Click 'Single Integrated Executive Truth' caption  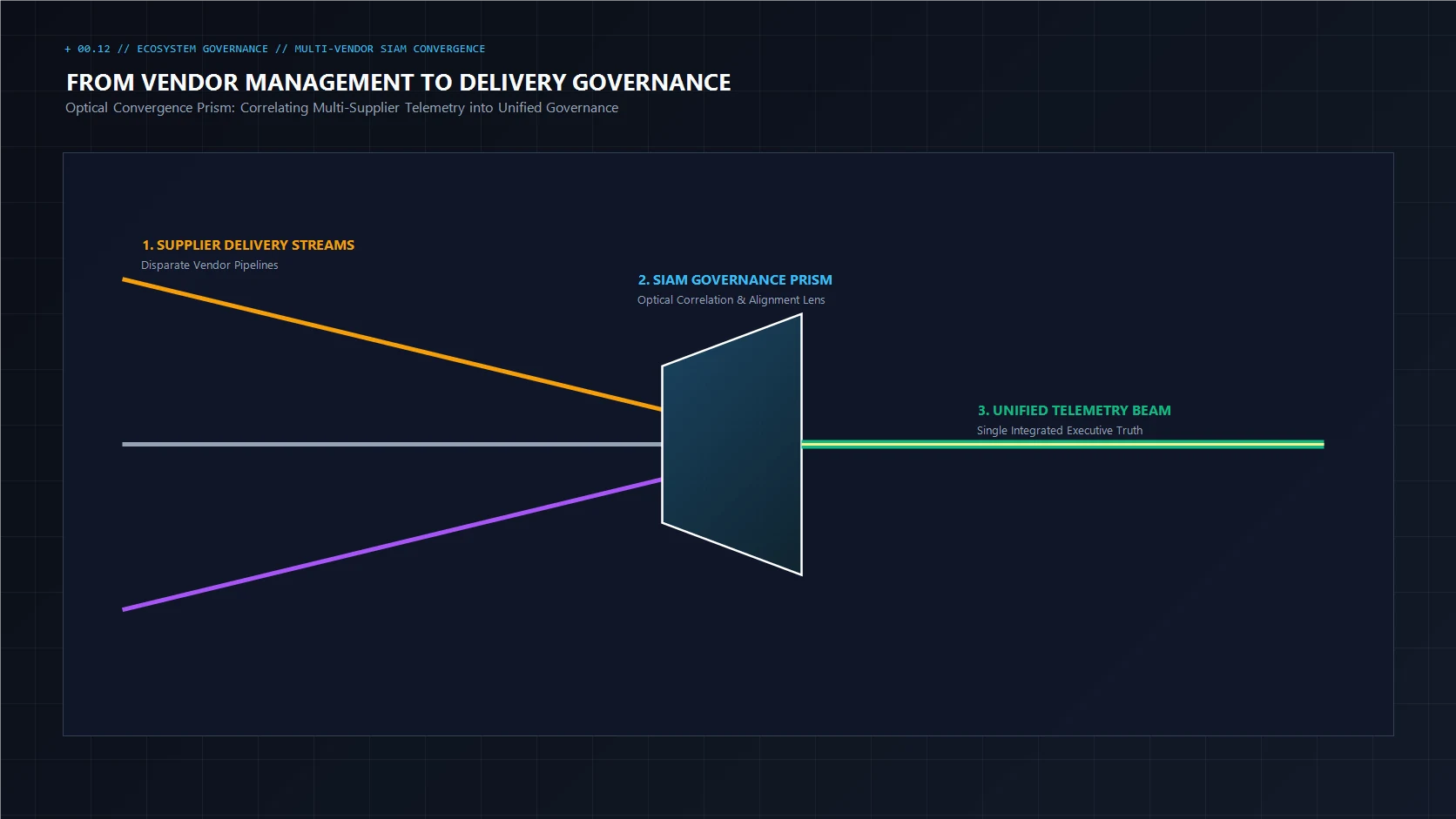pyautogui.click(x=1060, y=431)
